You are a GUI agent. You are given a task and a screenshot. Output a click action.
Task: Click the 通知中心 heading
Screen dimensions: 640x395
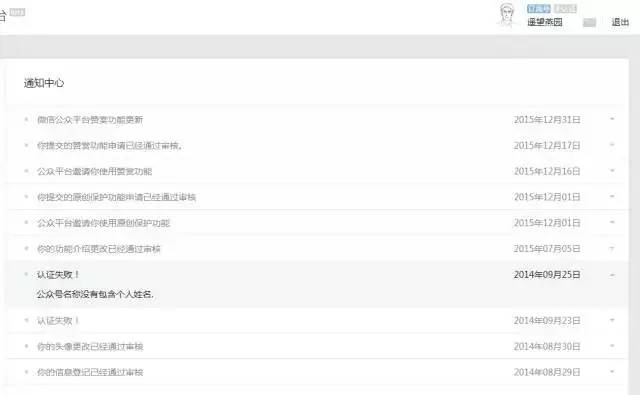[44, 83]
